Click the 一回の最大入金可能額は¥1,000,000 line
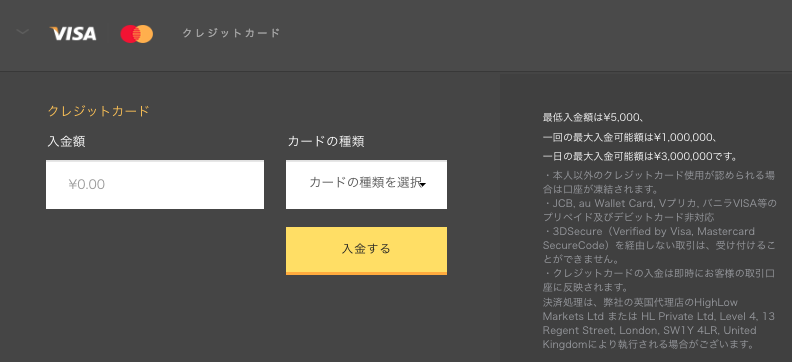792x362 pixels. 630,137
